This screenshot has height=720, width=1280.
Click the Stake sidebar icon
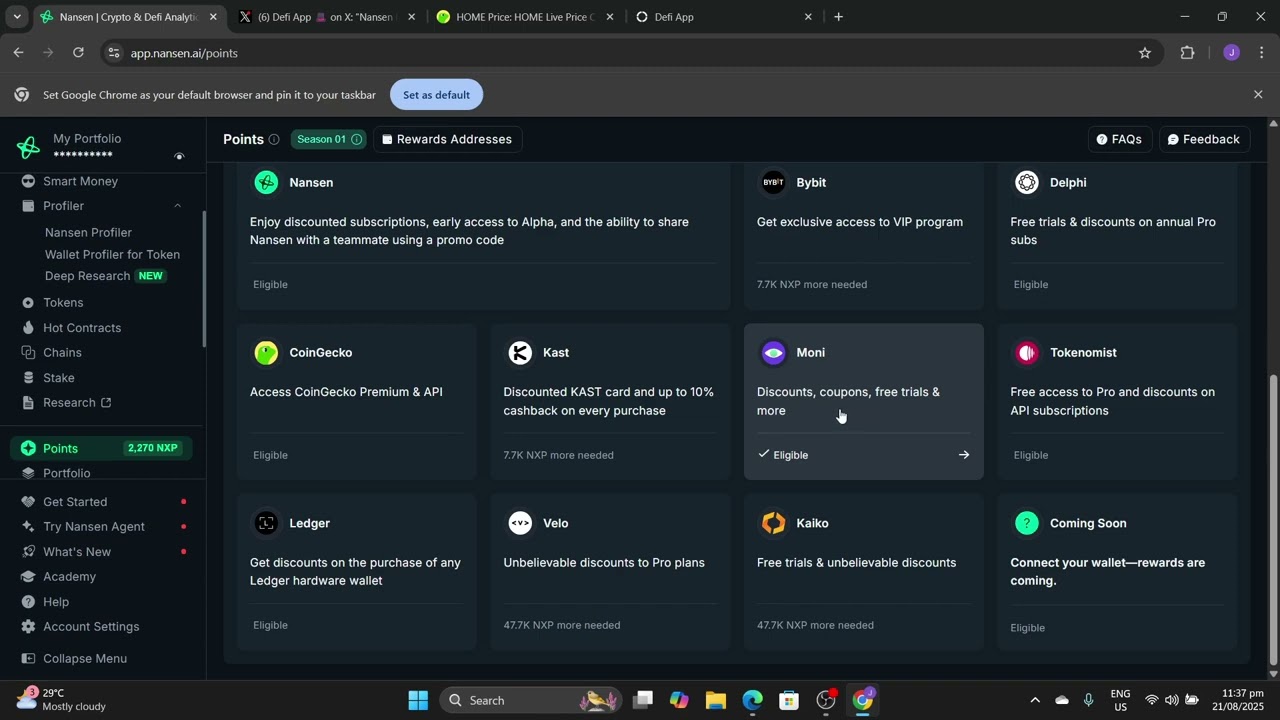28,378
